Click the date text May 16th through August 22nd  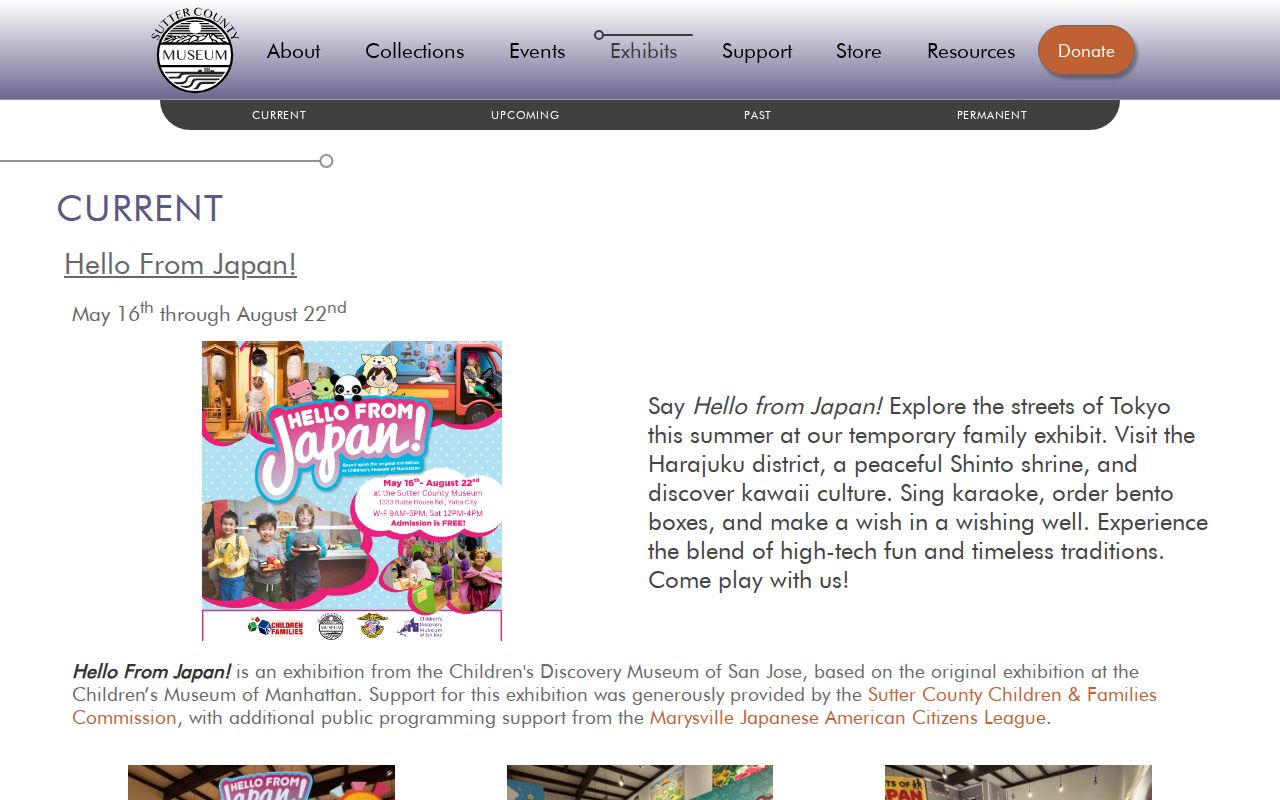(x=209, y=312)
